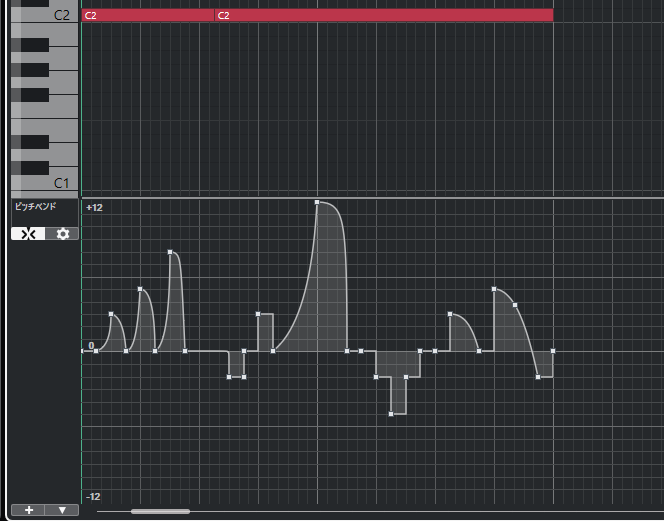The image size is (664, 521).
Task: Click the 0 center value label
Action: tap(91, 346)
